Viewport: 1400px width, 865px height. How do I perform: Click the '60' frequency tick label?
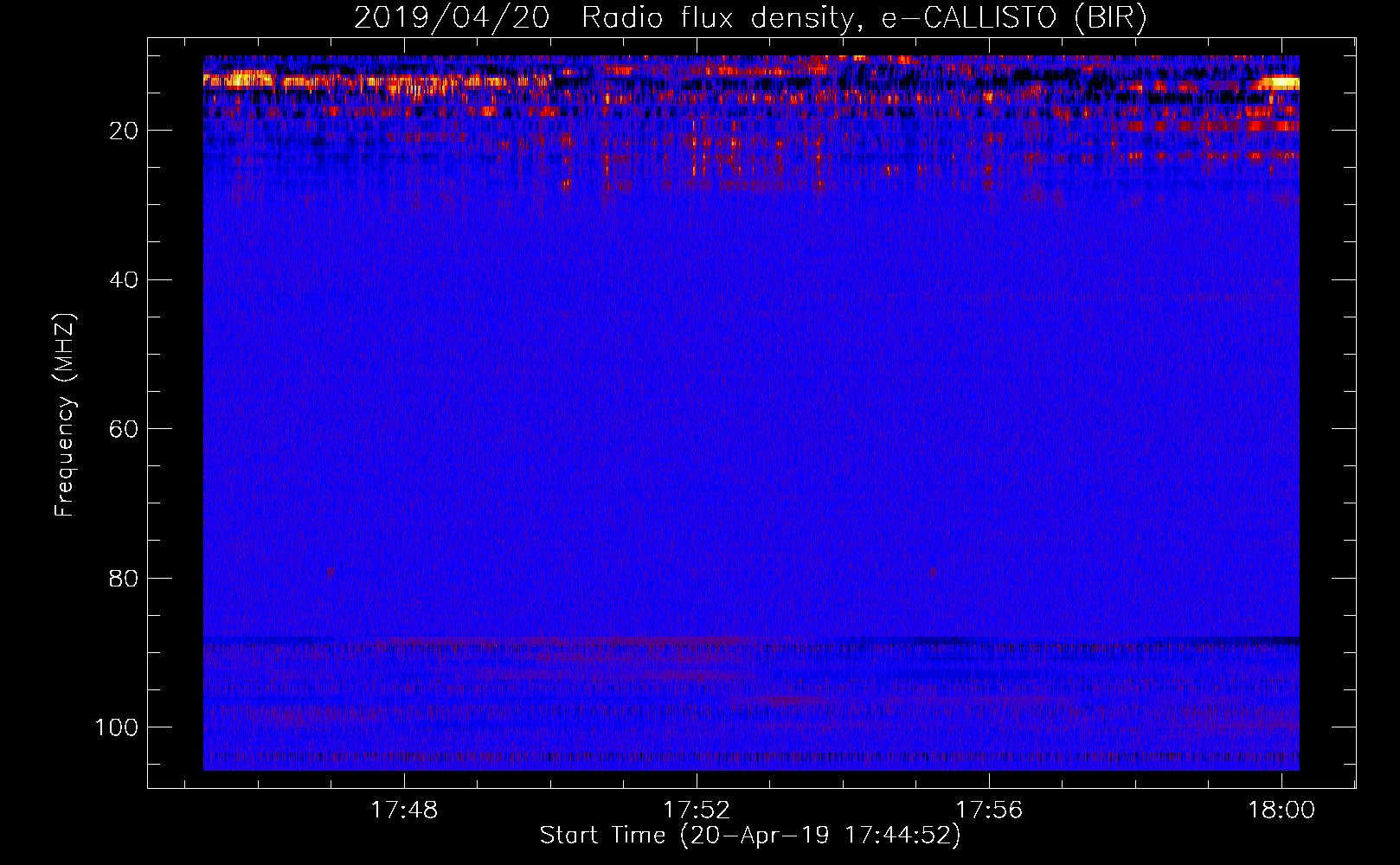click(124, 429)
